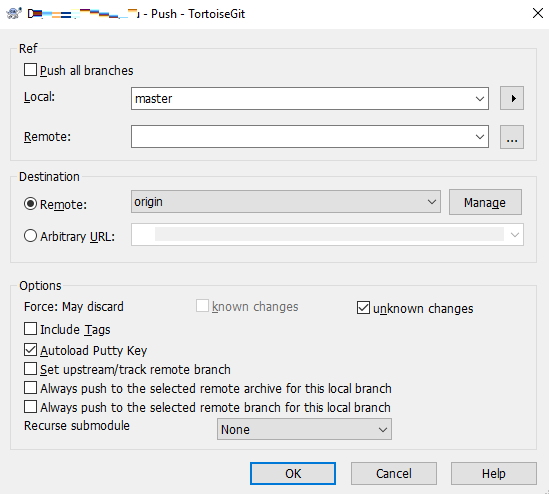
Task: Click the arrow button beside Local branch
Action: point(512,98)
